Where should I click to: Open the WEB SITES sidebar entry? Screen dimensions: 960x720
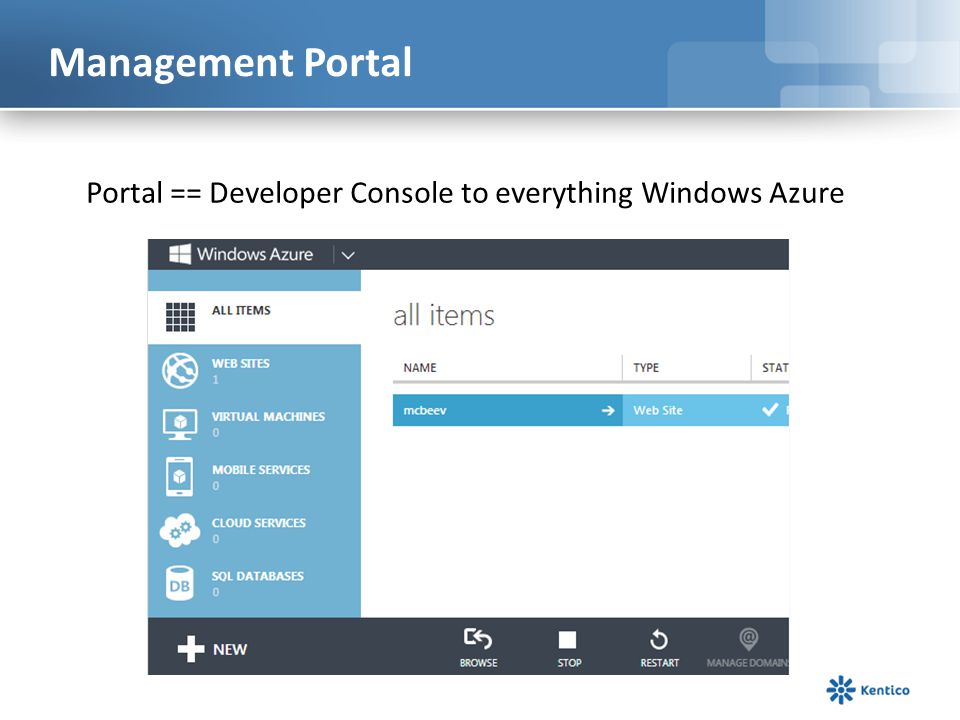[254, 370]
